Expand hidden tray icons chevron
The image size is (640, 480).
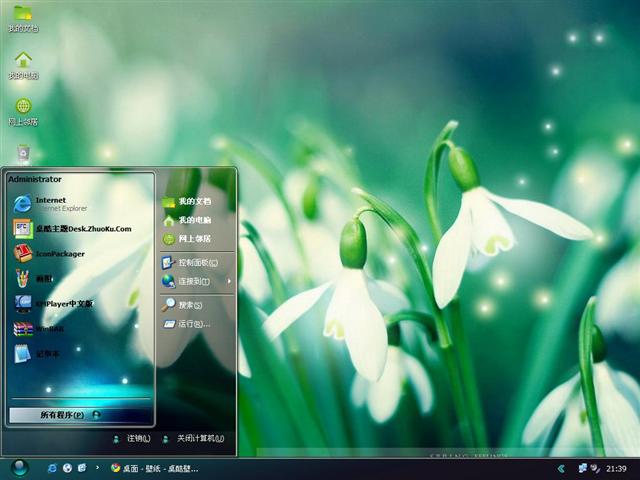pos(562,469)
